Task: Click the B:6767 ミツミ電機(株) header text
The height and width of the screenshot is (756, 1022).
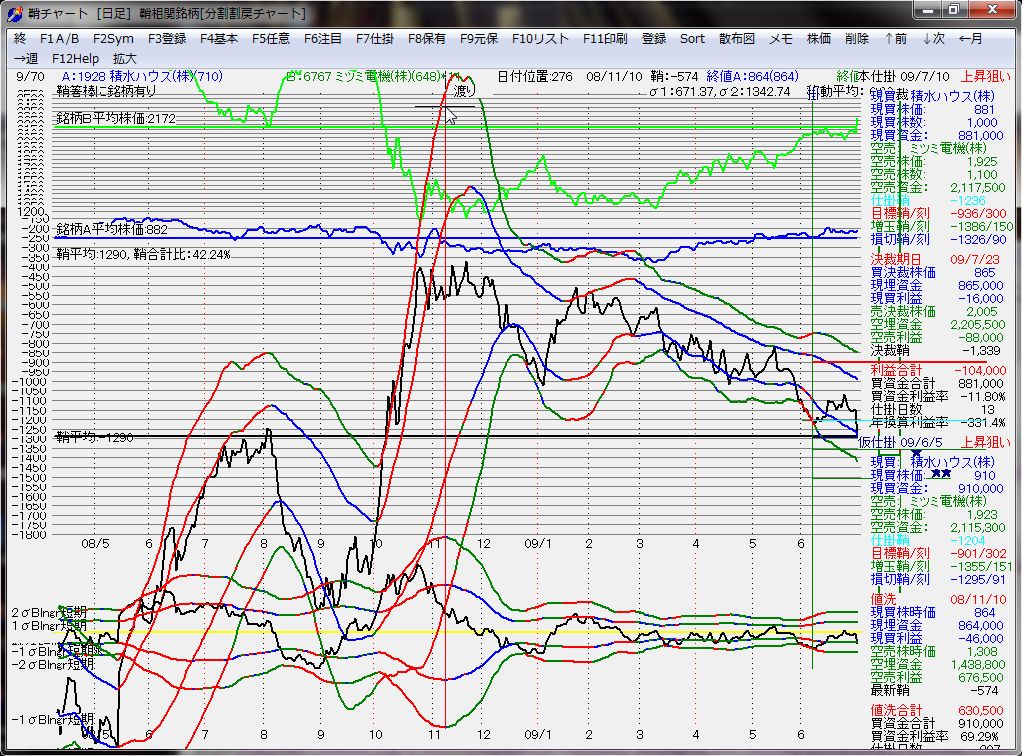Action: [373, 76]
